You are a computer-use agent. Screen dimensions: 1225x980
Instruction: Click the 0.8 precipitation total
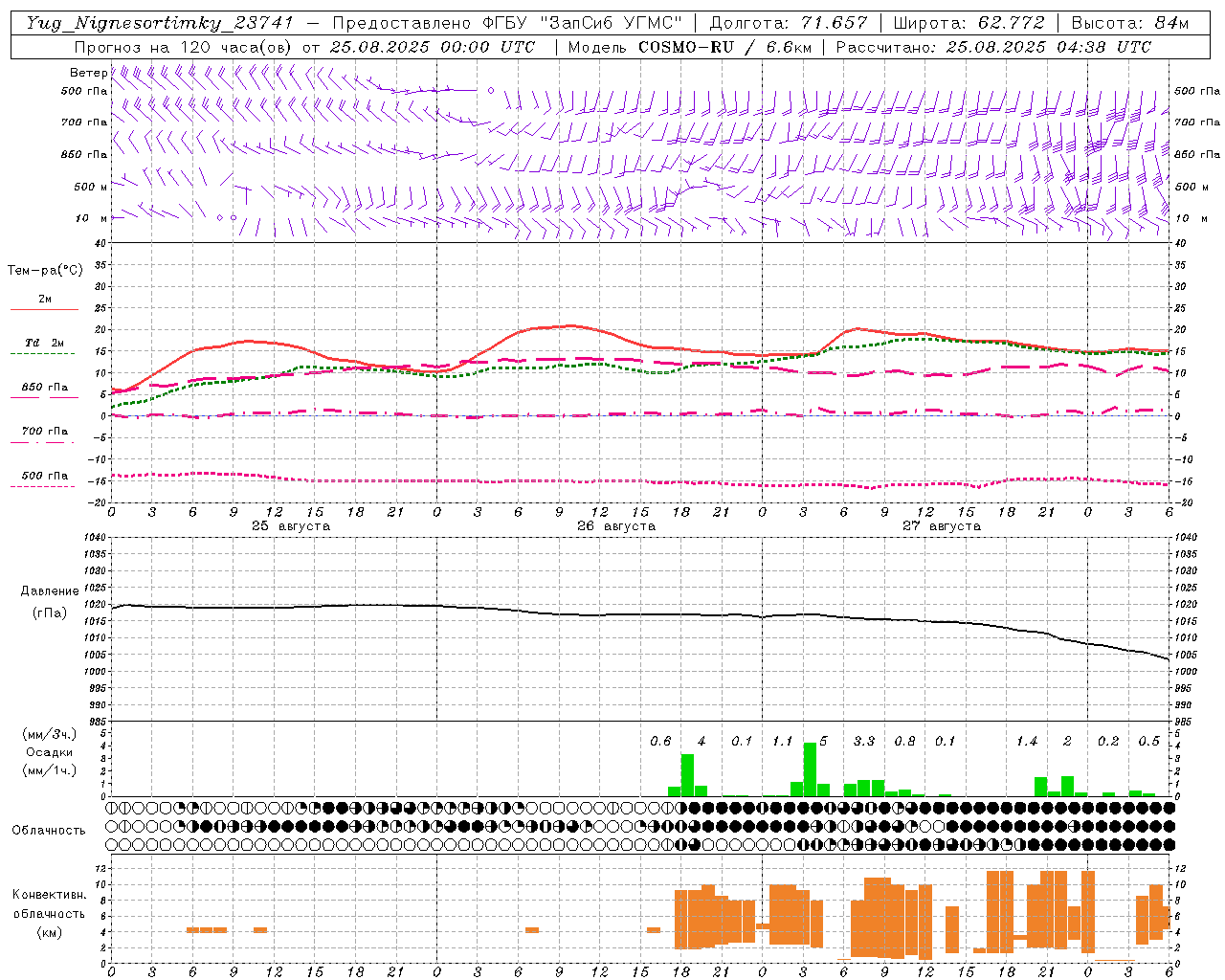904,742
